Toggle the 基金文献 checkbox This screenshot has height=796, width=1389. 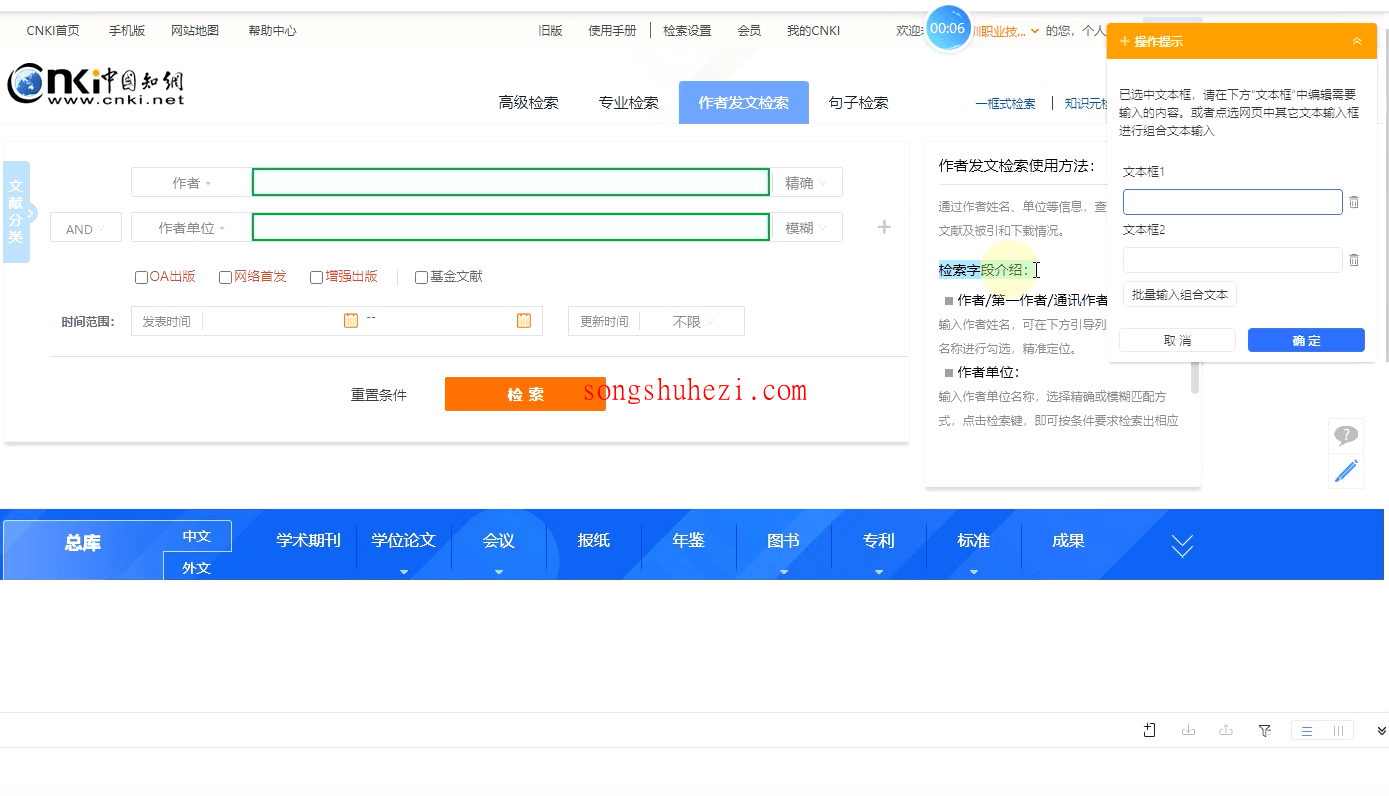click(422, 278)
